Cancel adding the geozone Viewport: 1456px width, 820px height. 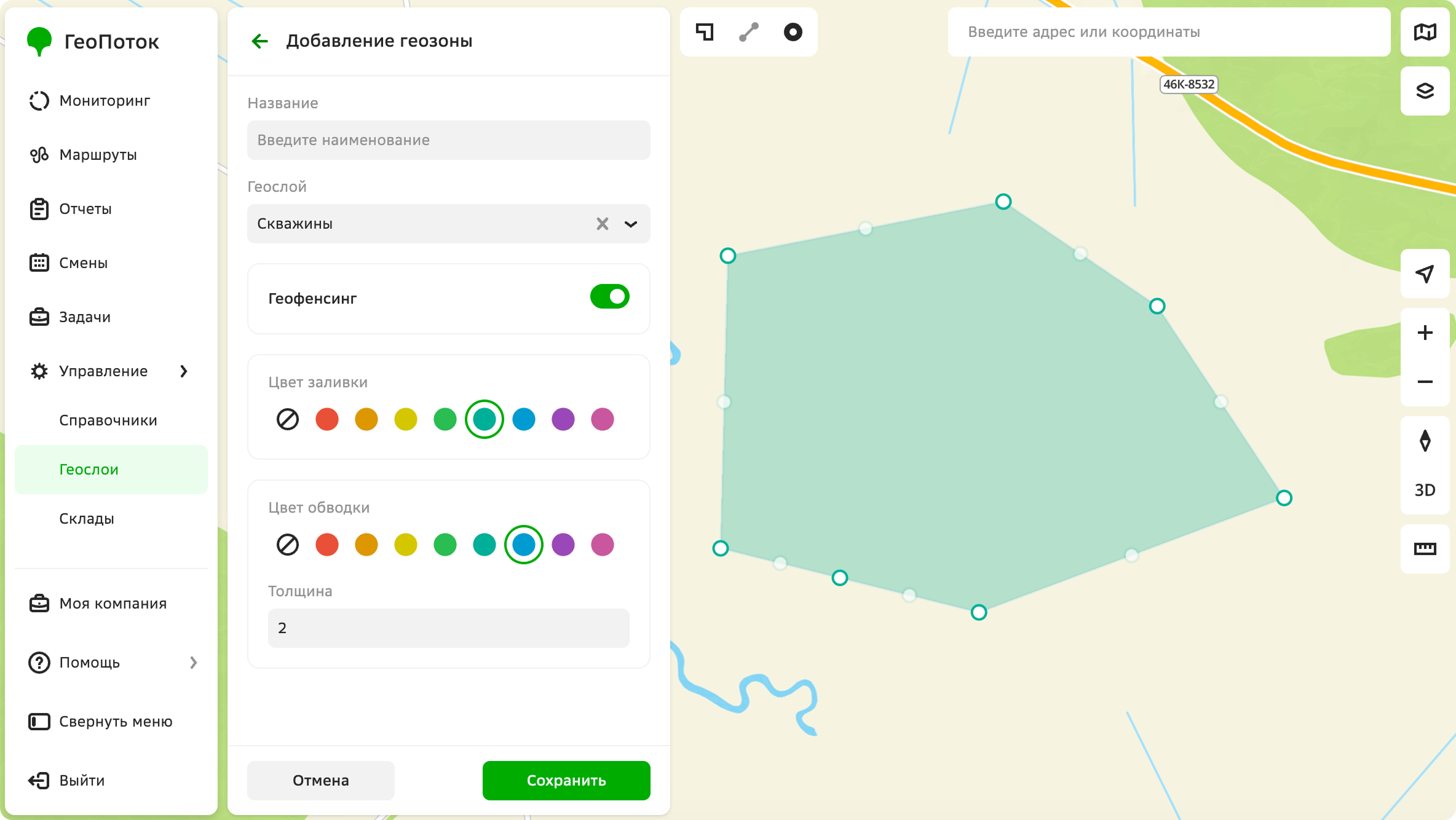(x=321, y=781)
